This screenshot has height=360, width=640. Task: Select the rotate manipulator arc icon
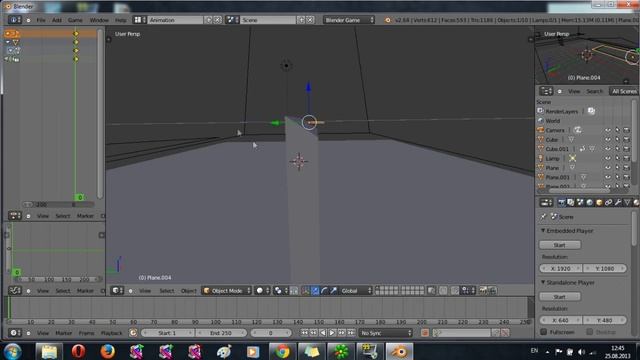click(x=324, y=291)
